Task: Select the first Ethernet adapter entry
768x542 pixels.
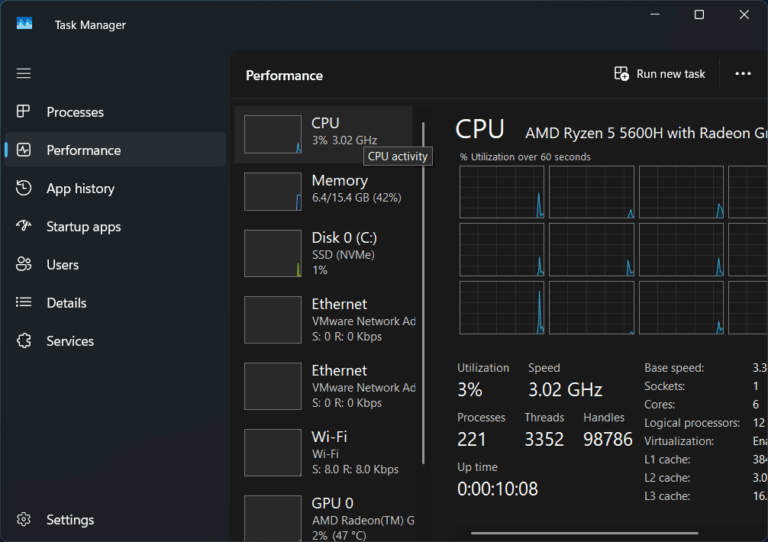Action: (323, 320)
